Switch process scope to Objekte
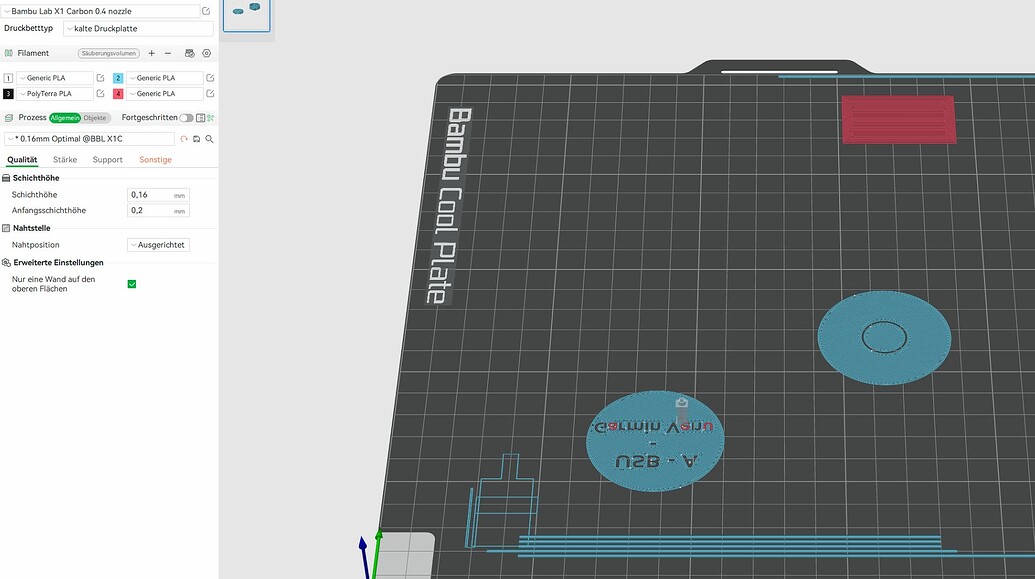1035x579 pixels. coord(95,118)
